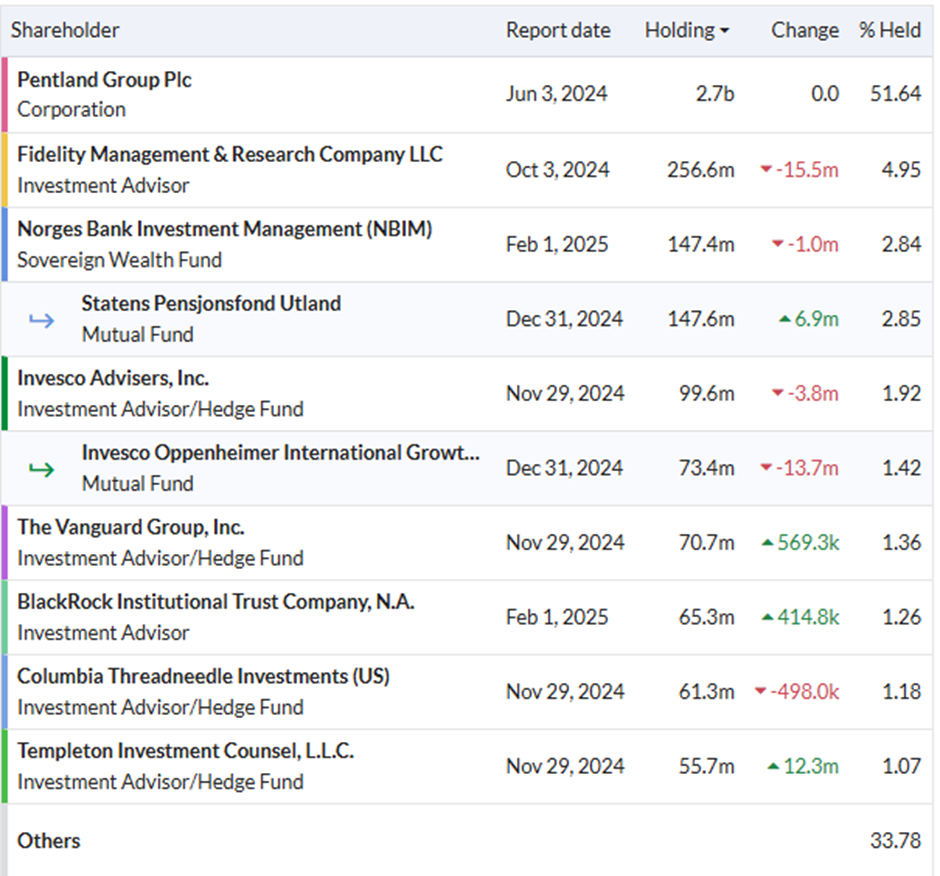Click the red down arrow beside -13.7m
The width and height of the screenshot is (940, 876).
pyautogui.click(x=766, y=468)
